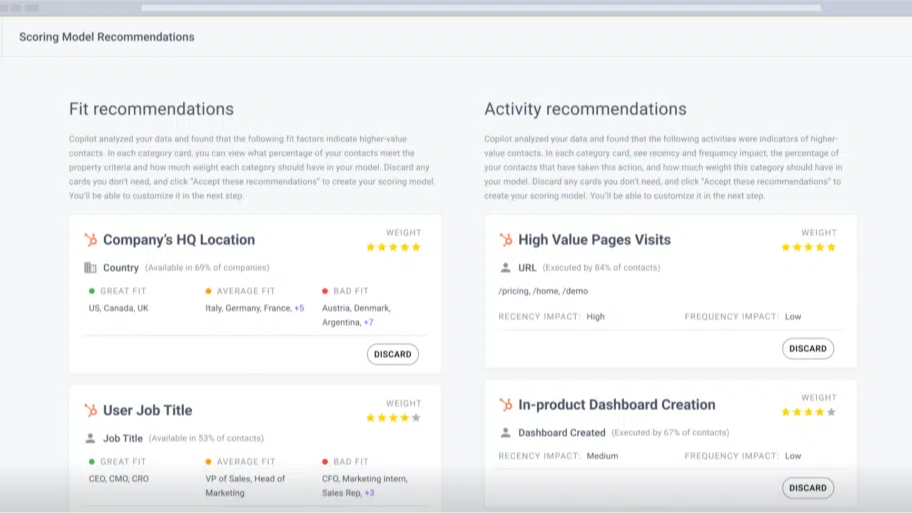Click the User Job Title card title

click(x=148, y=410)
